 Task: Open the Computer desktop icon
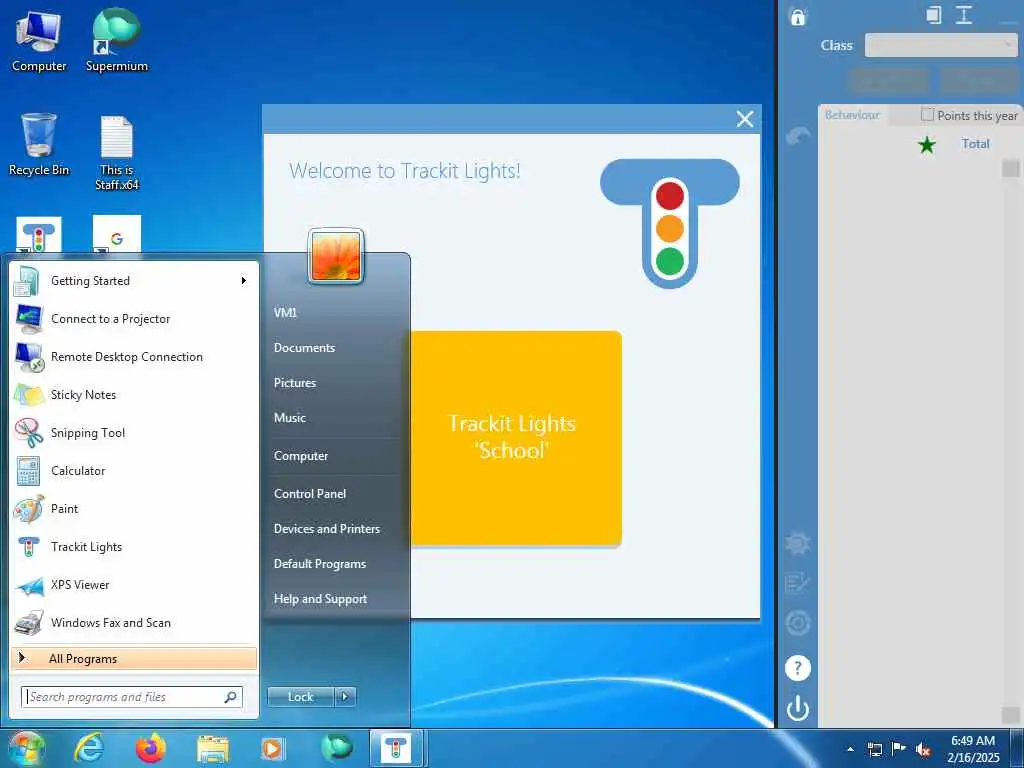point(39,41)
